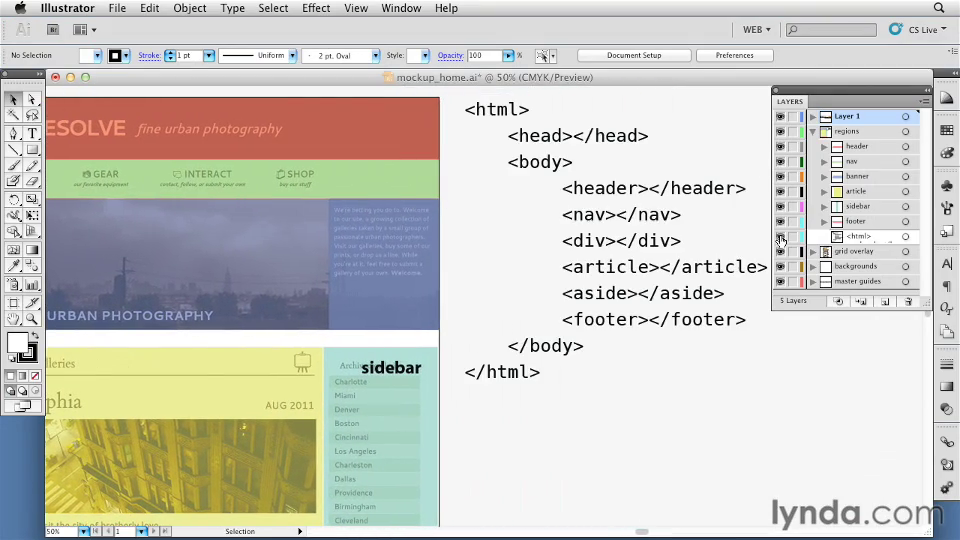The height and width of the screenshot is (540, 960).
Task: Collapse the regions layer
Action: pos(813,132)
